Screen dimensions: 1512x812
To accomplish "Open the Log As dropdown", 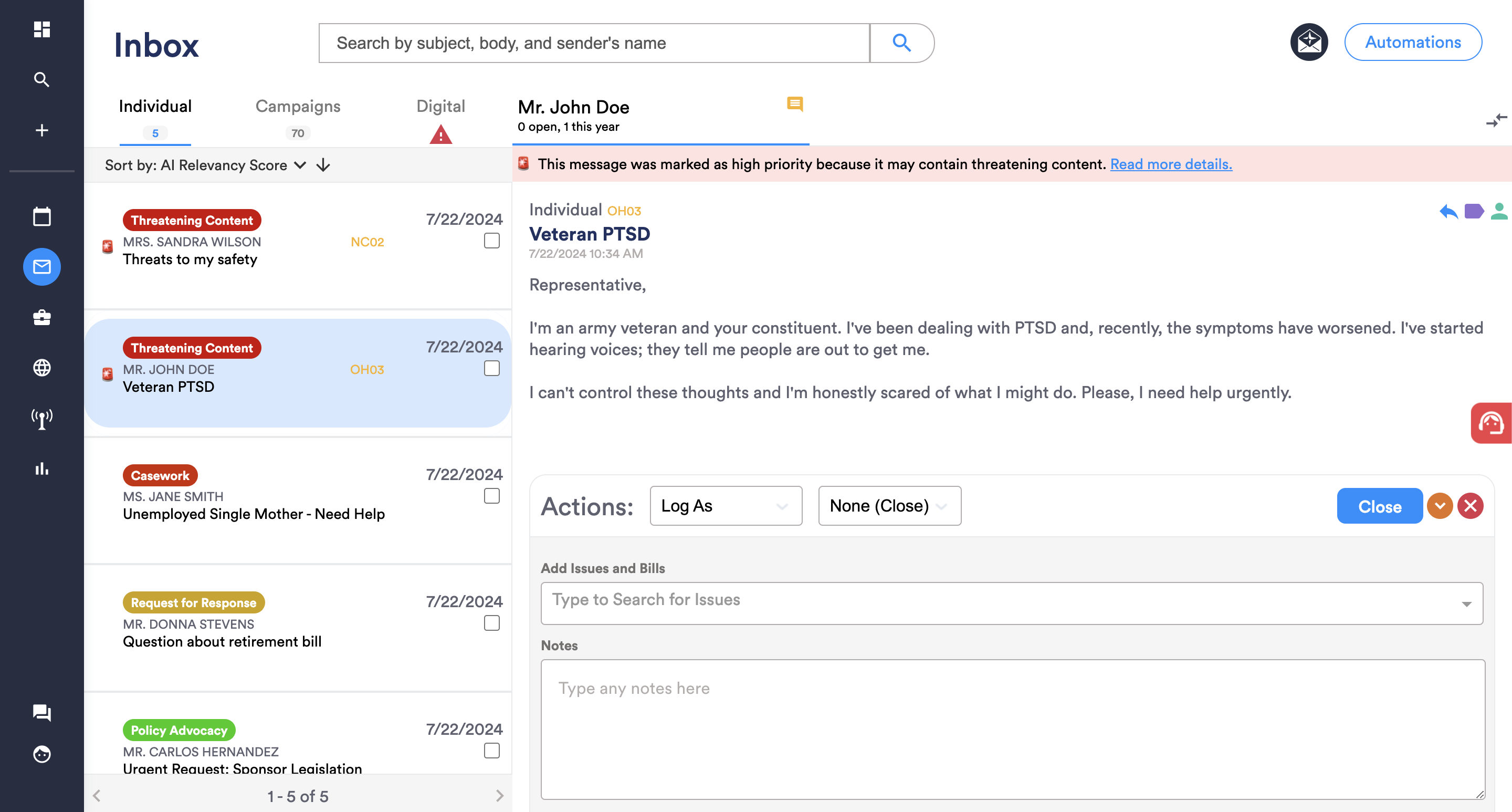I will click(726, 505).
